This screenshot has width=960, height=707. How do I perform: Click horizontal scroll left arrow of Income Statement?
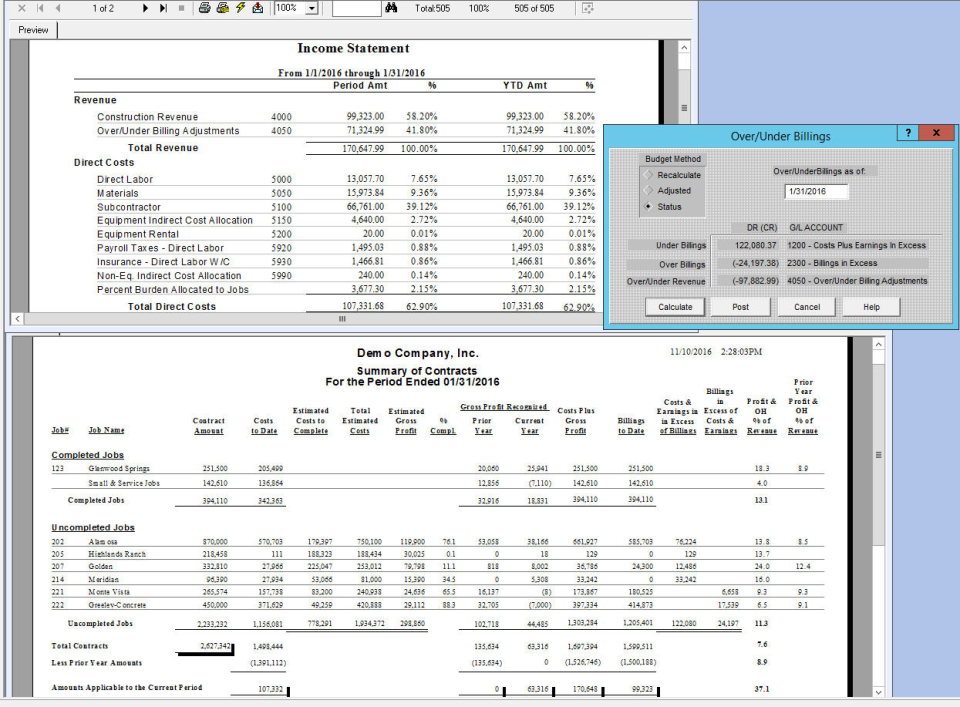coord(17,319)
